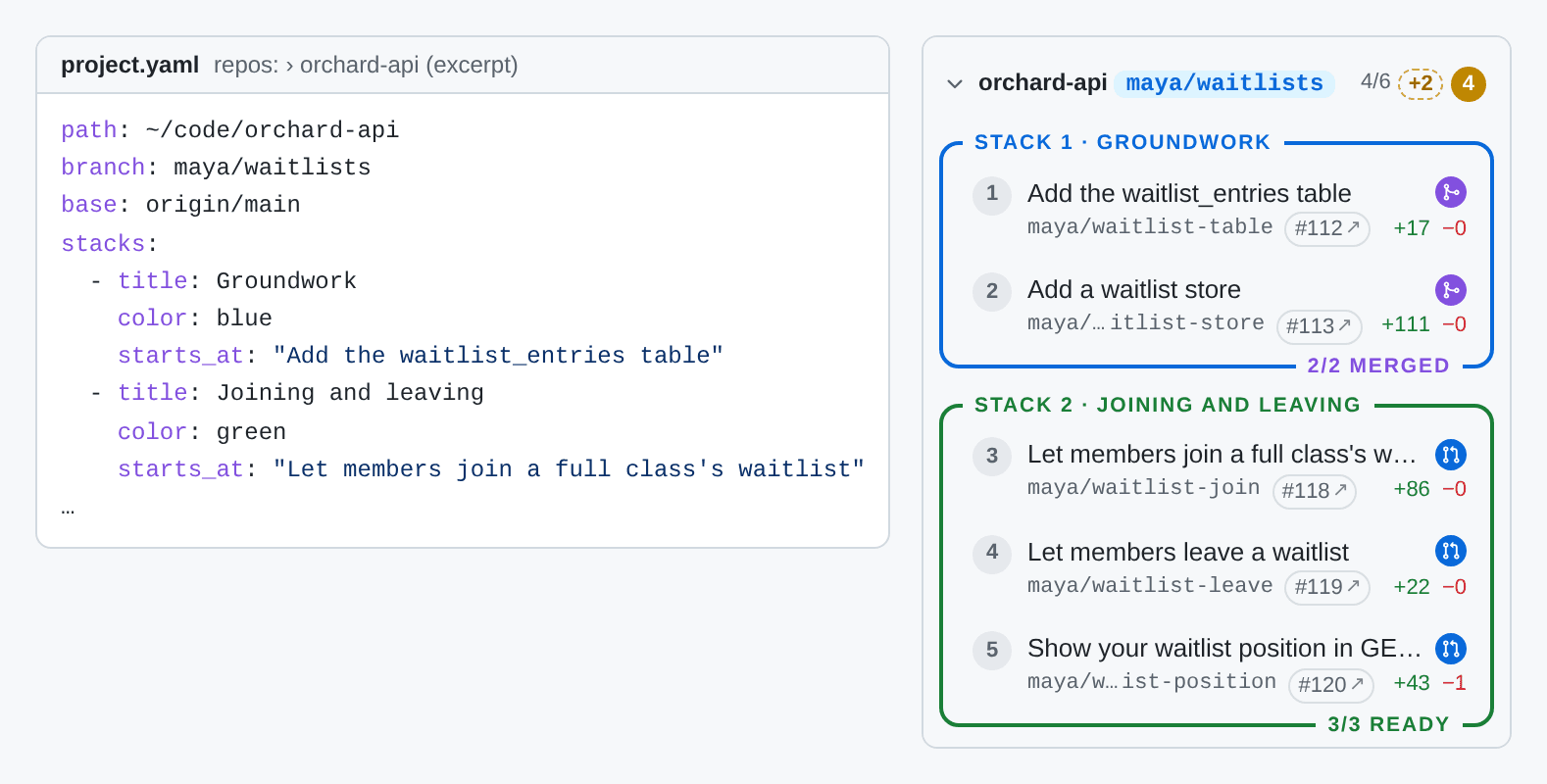Click the orange 4 count badge
1547x784 pixels.
coord(1469,84)
